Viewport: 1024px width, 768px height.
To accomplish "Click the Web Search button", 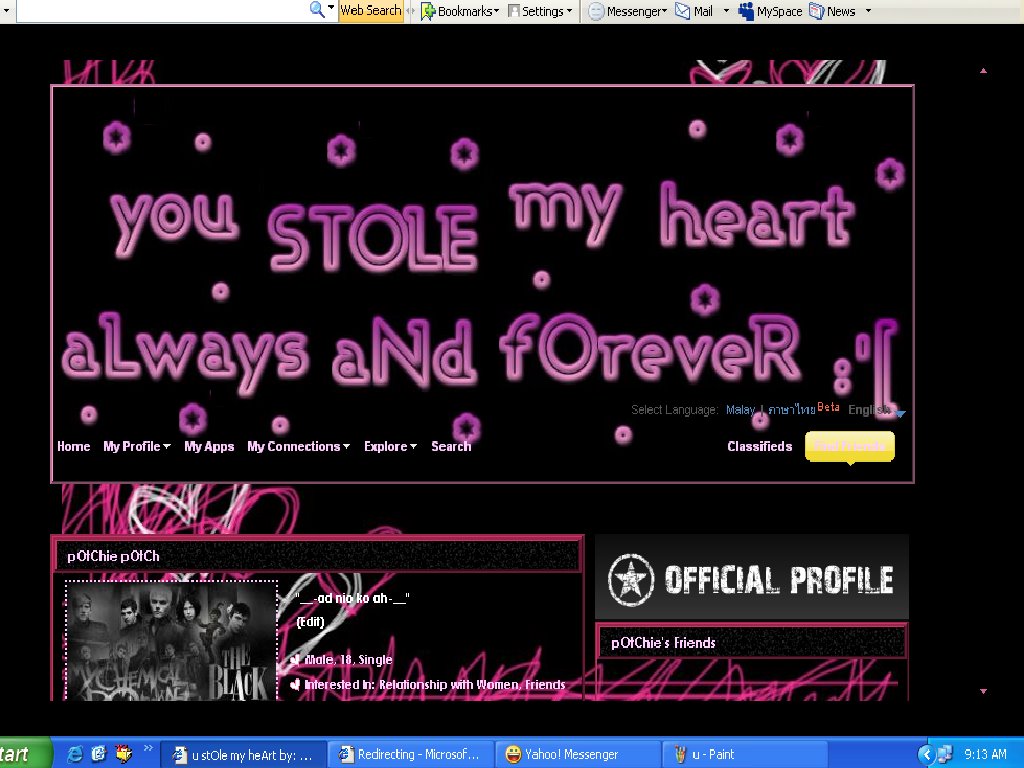I will (371, 10).
